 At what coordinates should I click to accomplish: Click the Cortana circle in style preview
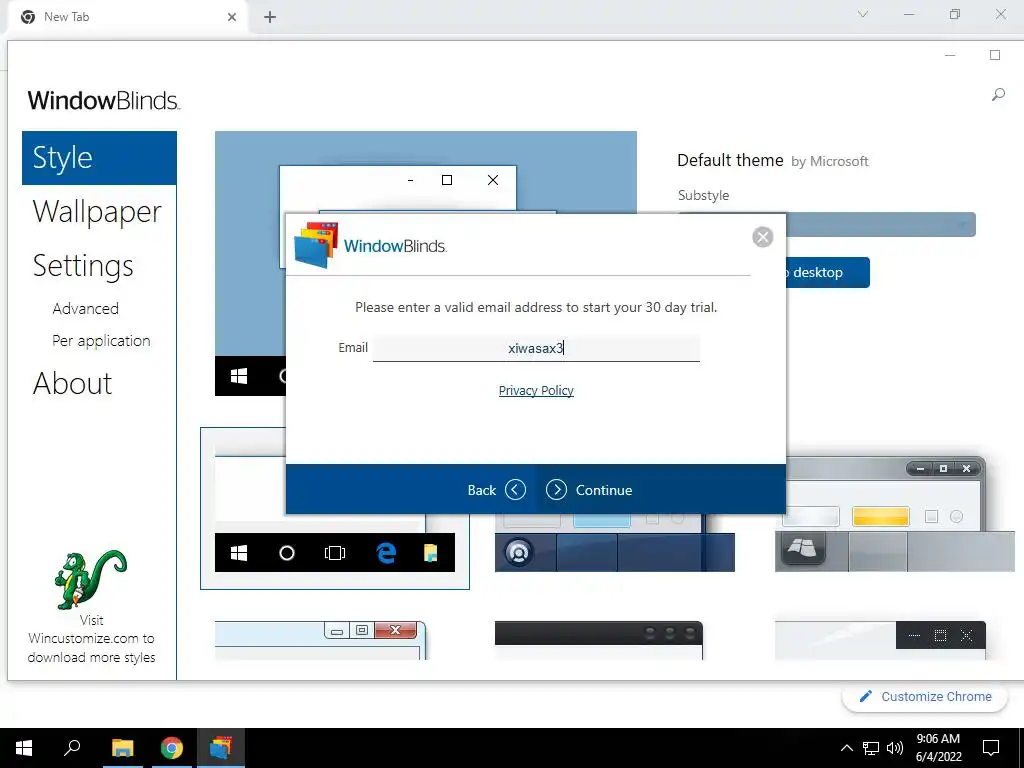[x=287, y=553]
